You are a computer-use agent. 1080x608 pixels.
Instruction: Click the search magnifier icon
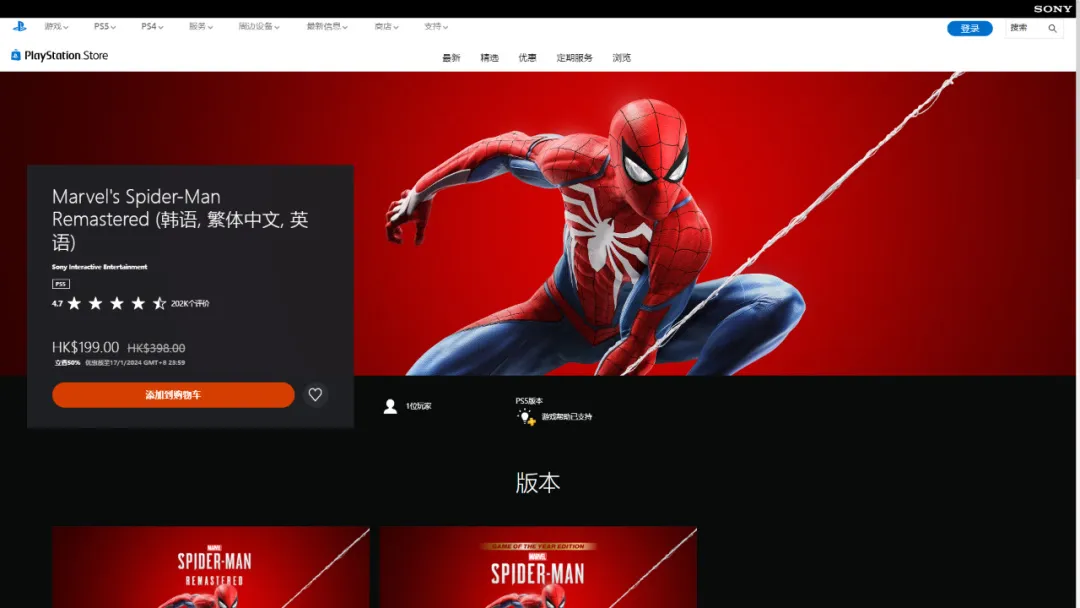1052,28
